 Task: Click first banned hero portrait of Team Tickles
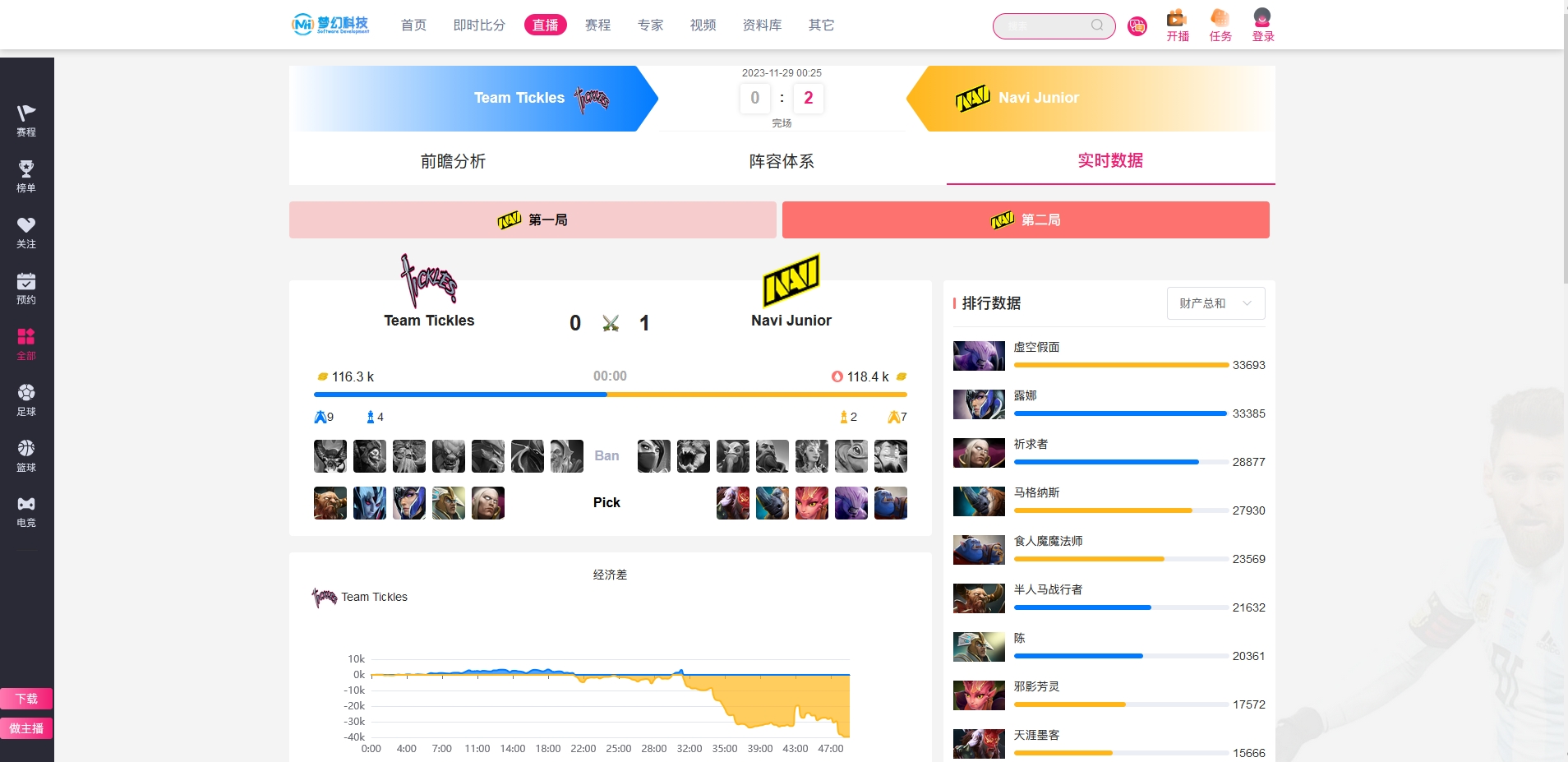tap(330, 456)
